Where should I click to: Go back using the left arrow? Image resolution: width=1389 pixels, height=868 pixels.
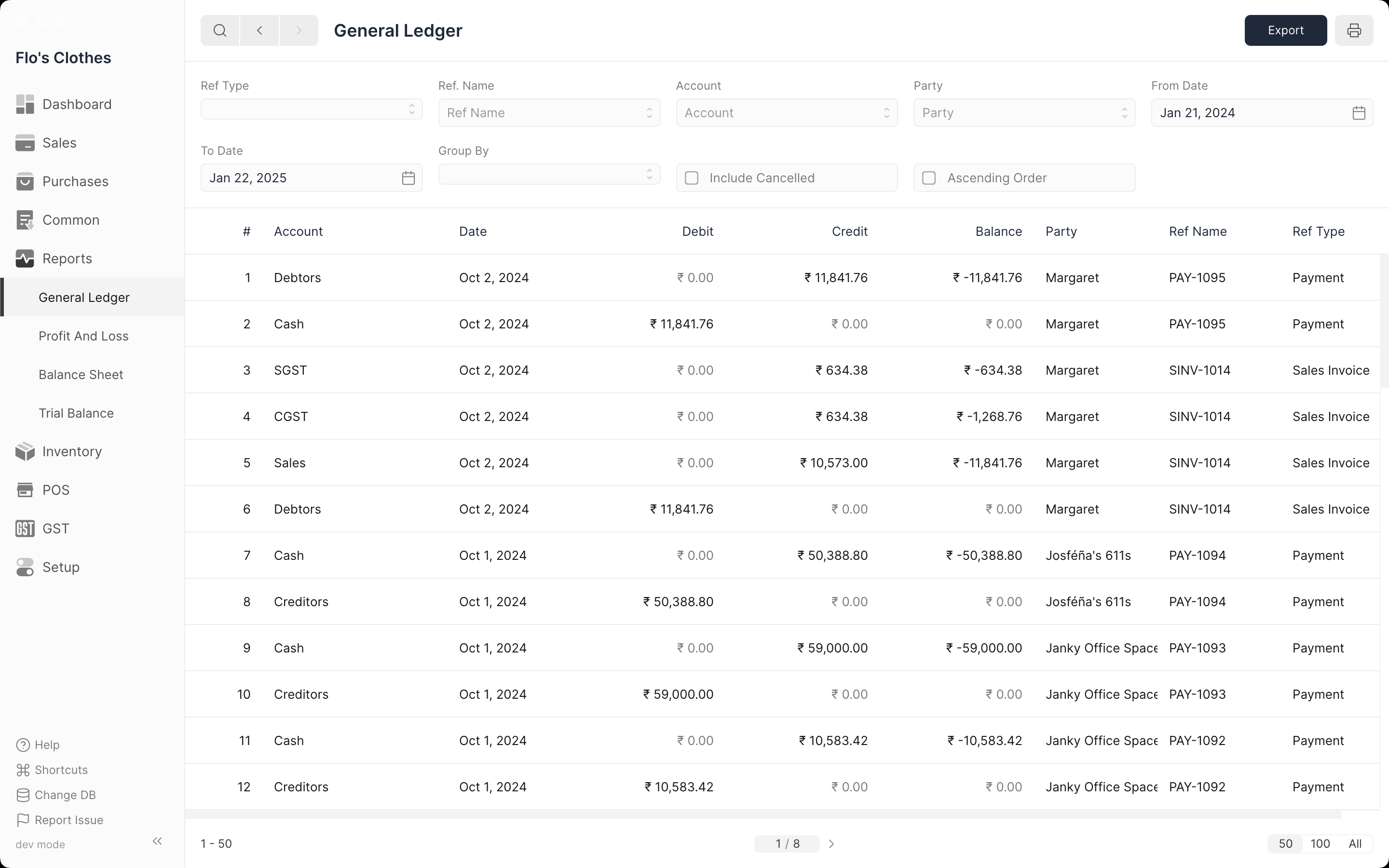[259, 30]
